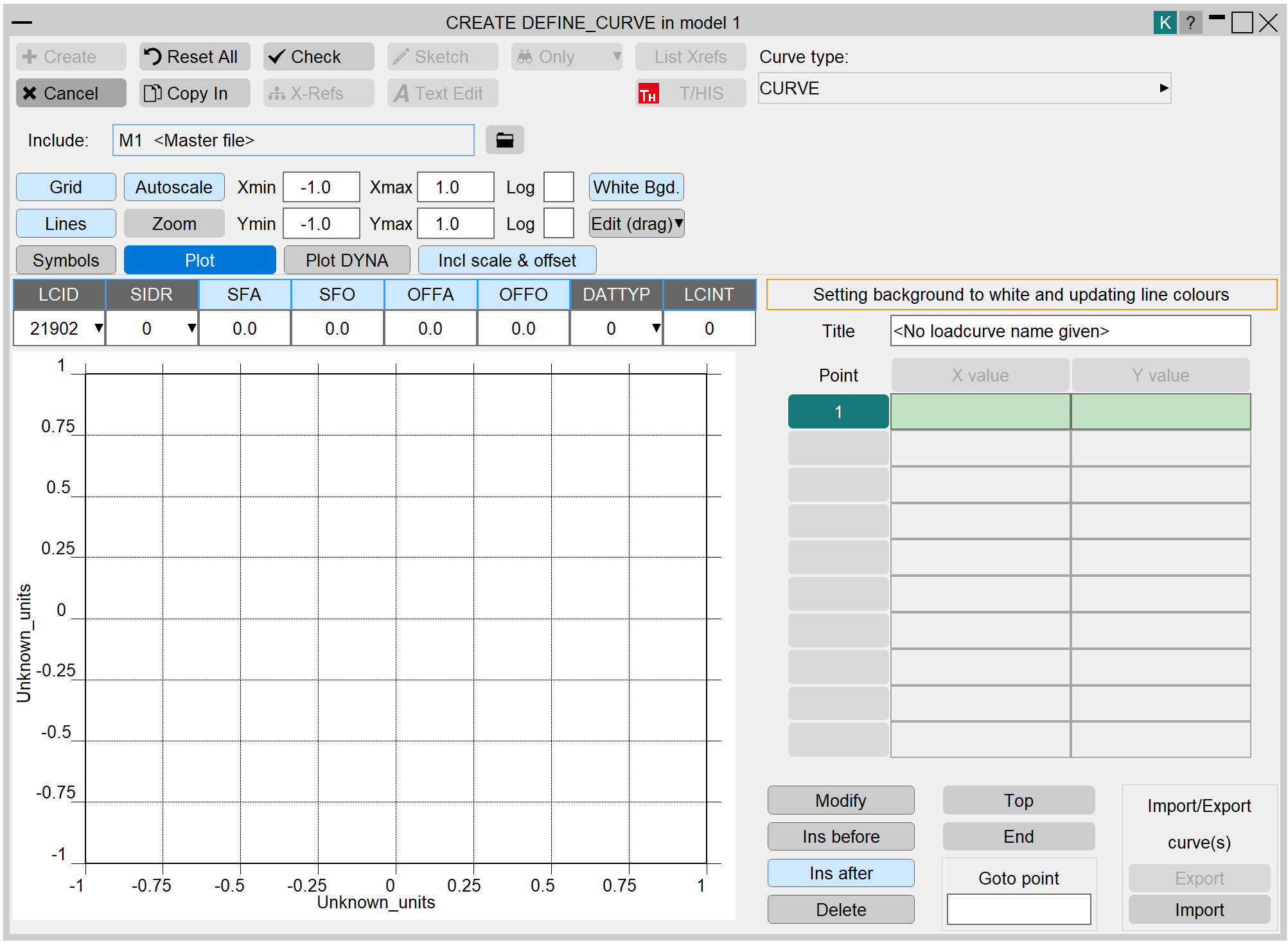1288x943 pixels.
Task: Click the Cancel X icon button
Action: click(x=30, y=93)
